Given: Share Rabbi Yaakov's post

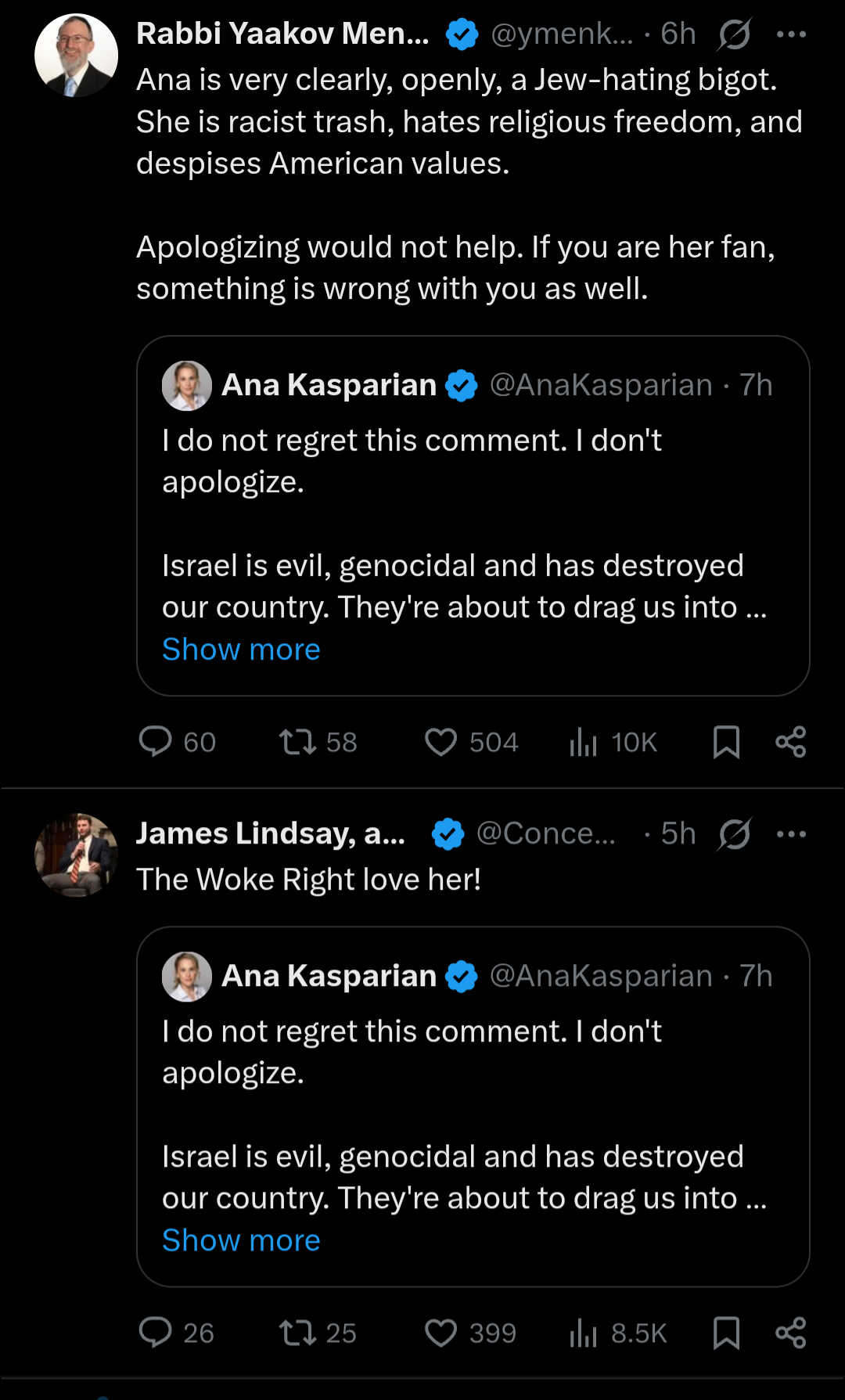Looking at the screenshot, I should [x=790, y=742].
